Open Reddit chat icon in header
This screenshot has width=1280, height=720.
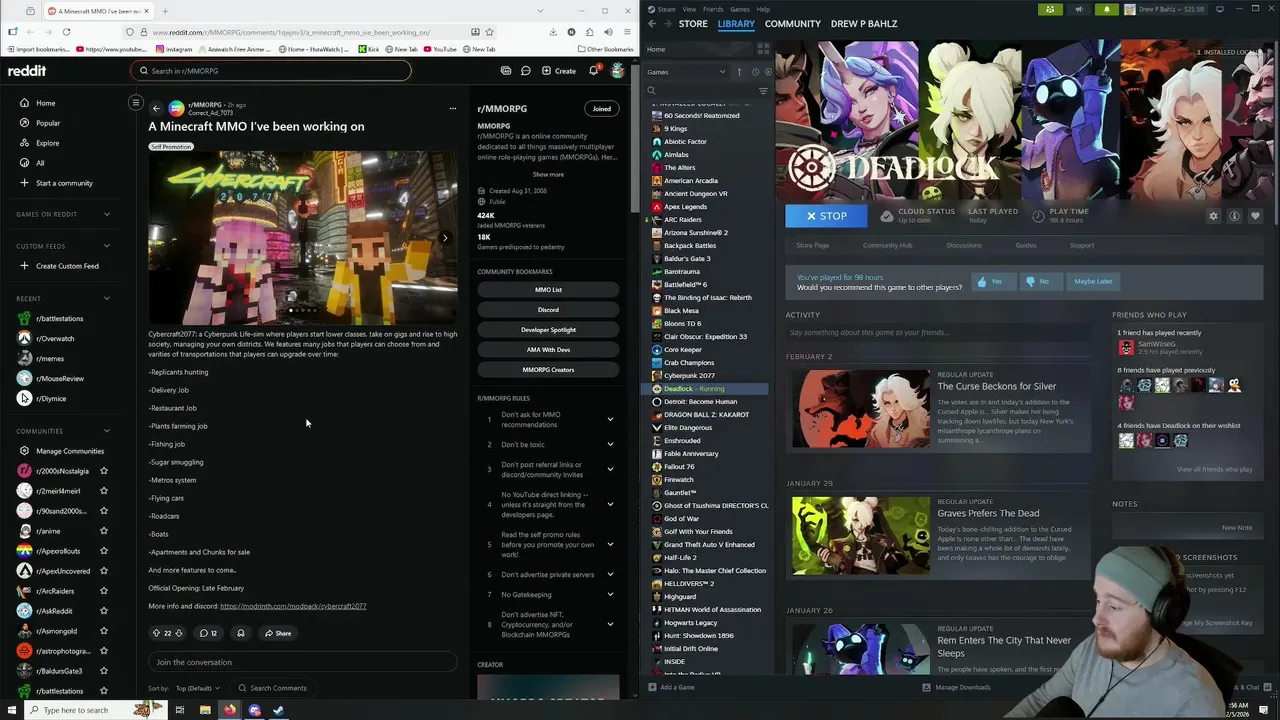(525, 71)
